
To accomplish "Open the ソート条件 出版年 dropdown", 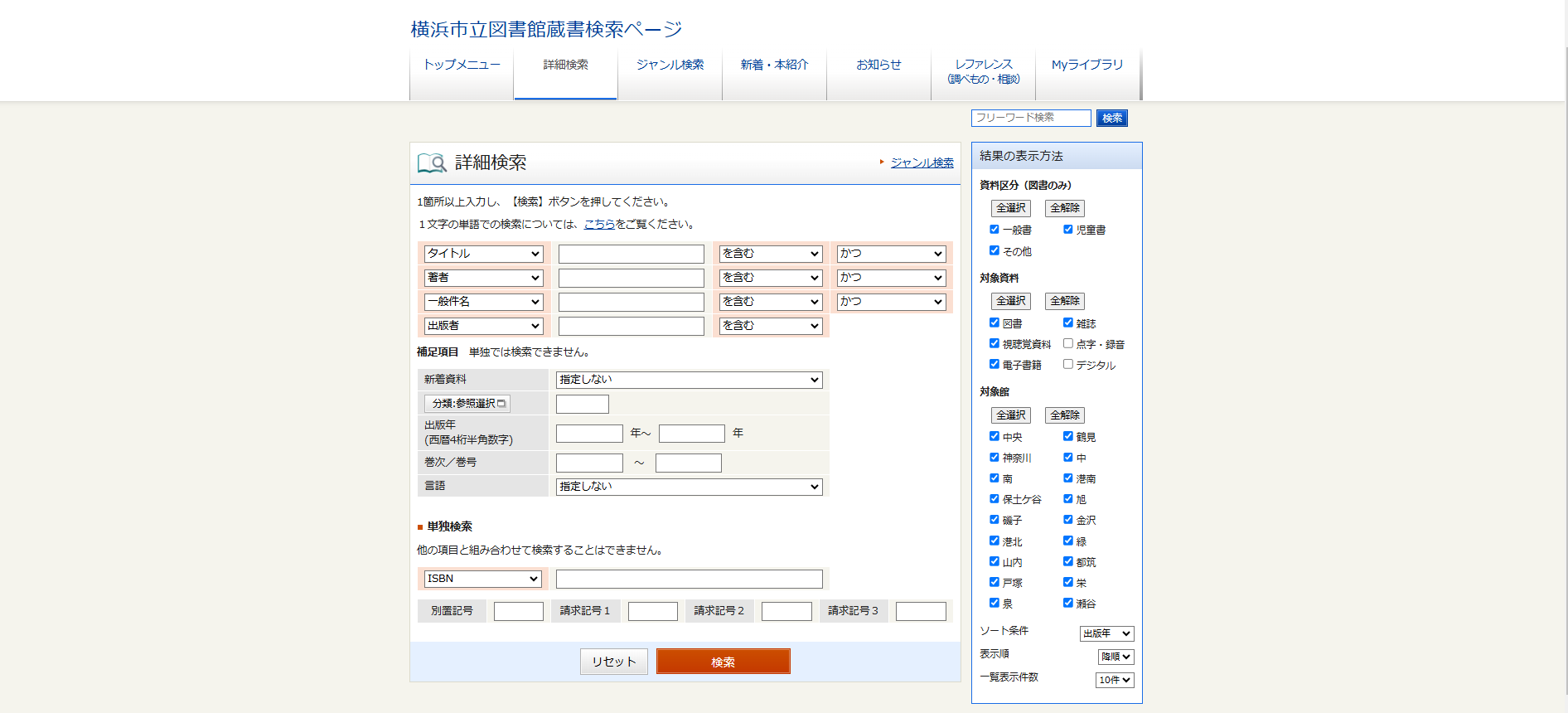I will pyautogui.click(x=1106, y=633).
